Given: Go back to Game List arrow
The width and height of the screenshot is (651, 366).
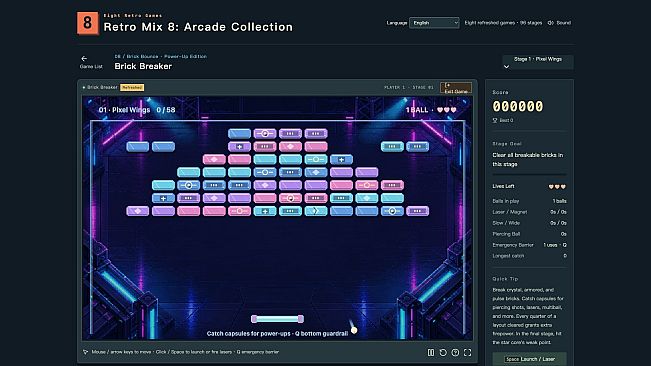Looking at the screenshot, I should click(x=84, y=59).
